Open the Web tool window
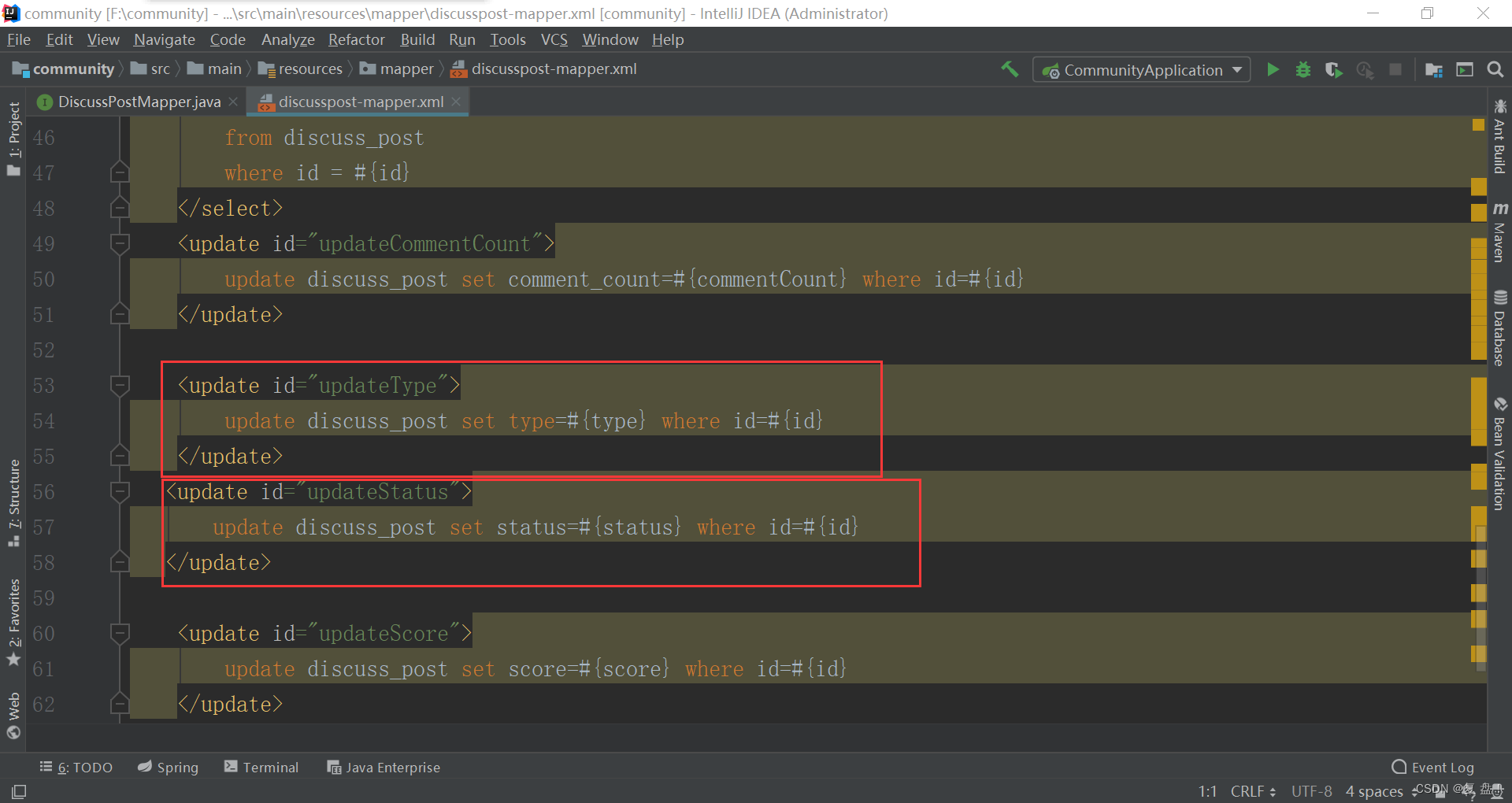The image size is (1512, 803). (x=13, y=716)
